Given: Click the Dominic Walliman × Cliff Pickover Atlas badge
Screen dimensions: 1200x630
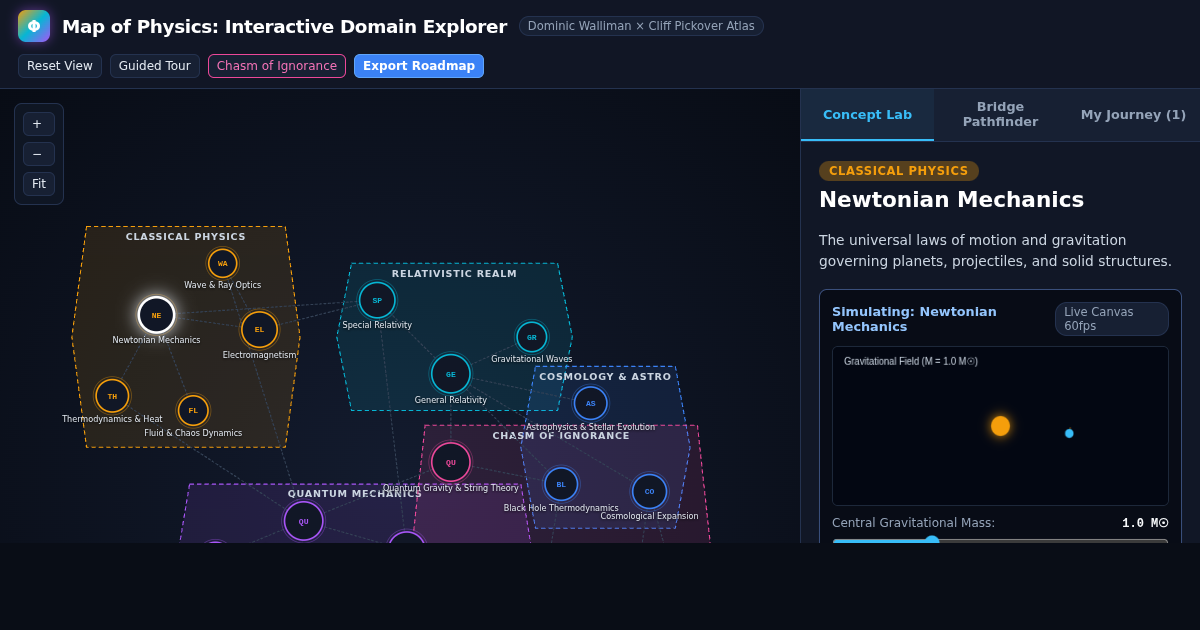Looking at the screenshot, I should coord(641,26).
